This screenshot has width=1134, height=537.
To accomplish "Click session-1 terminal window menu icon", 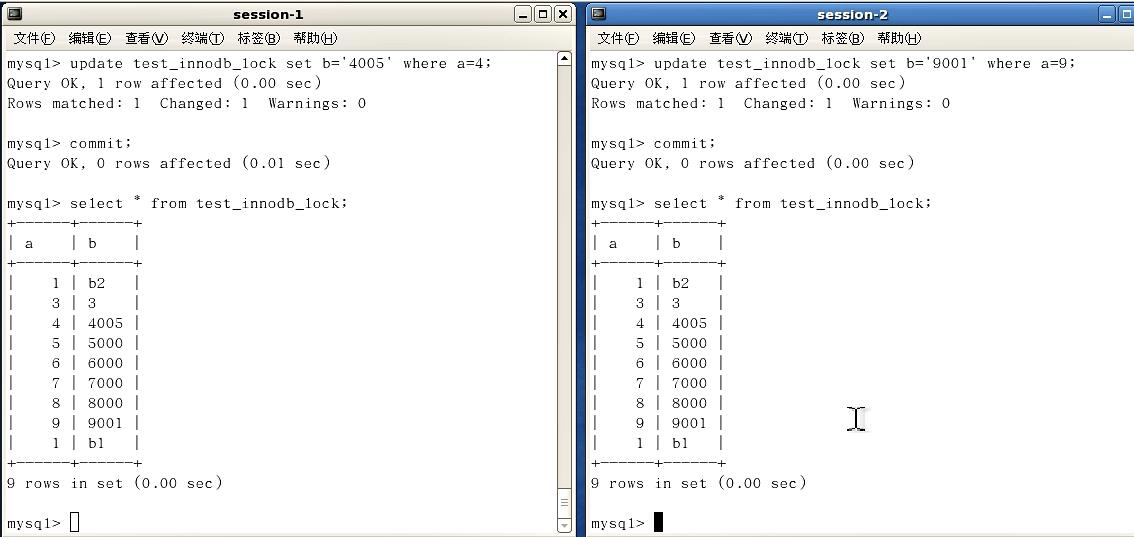I will click(x=14, y=14).
